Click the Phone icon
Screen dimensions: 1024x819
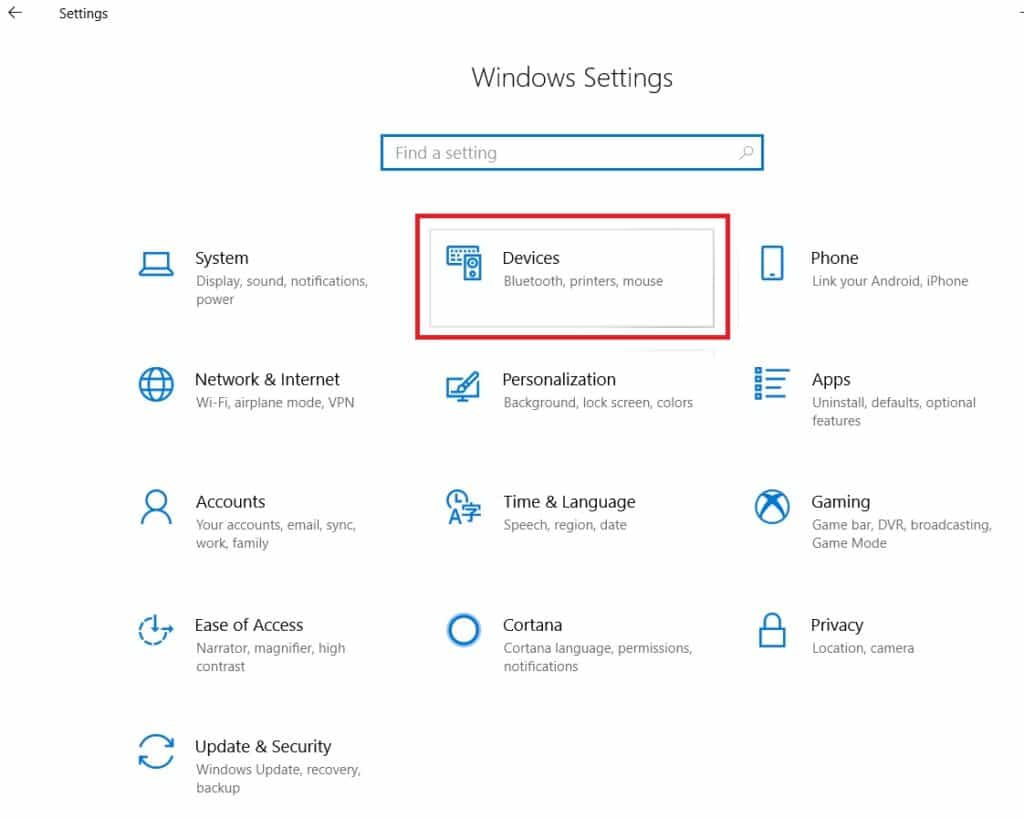(771, 263)
